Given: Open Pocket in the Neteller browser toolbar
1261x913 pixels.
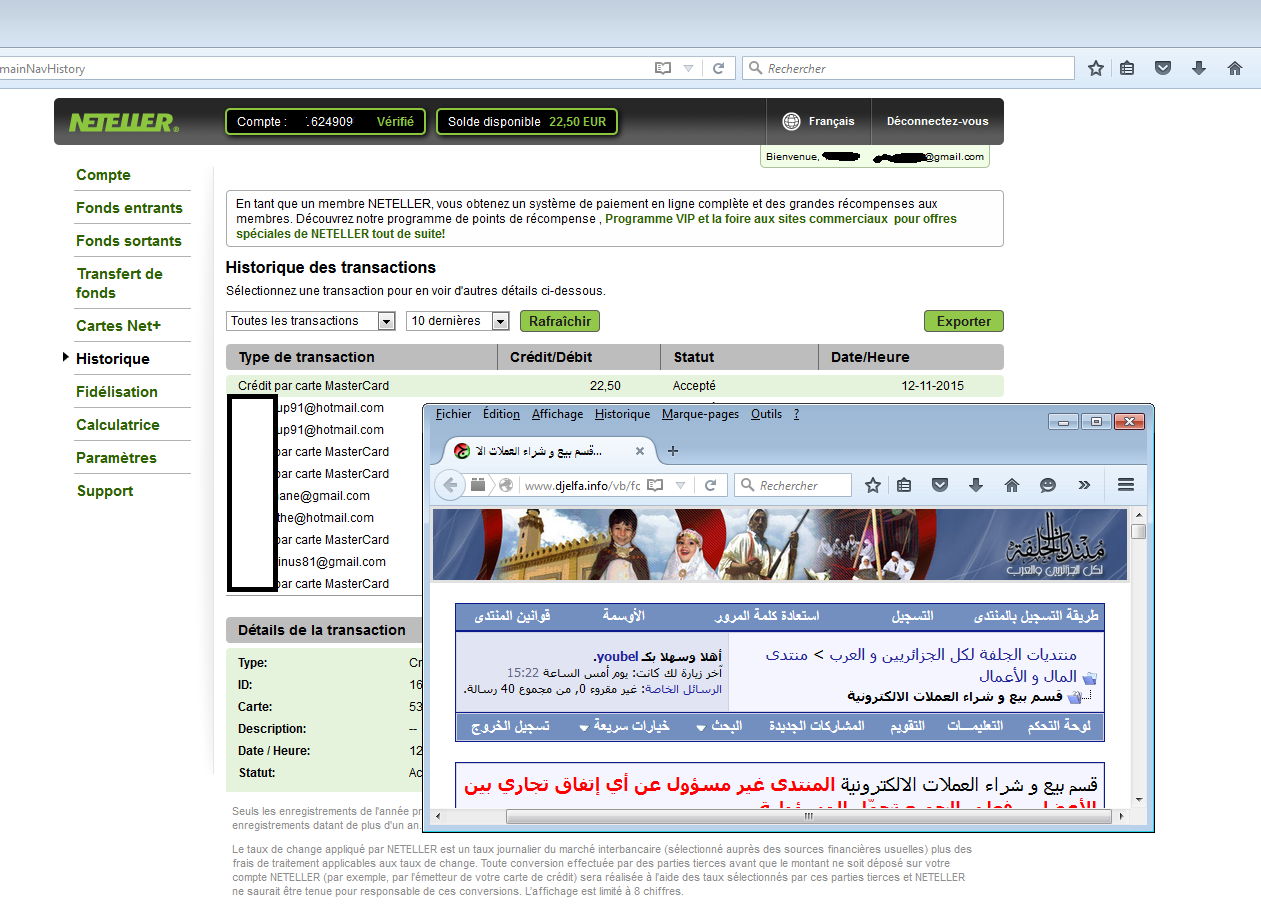Looking at the screenshot, I should (1163, 68).
